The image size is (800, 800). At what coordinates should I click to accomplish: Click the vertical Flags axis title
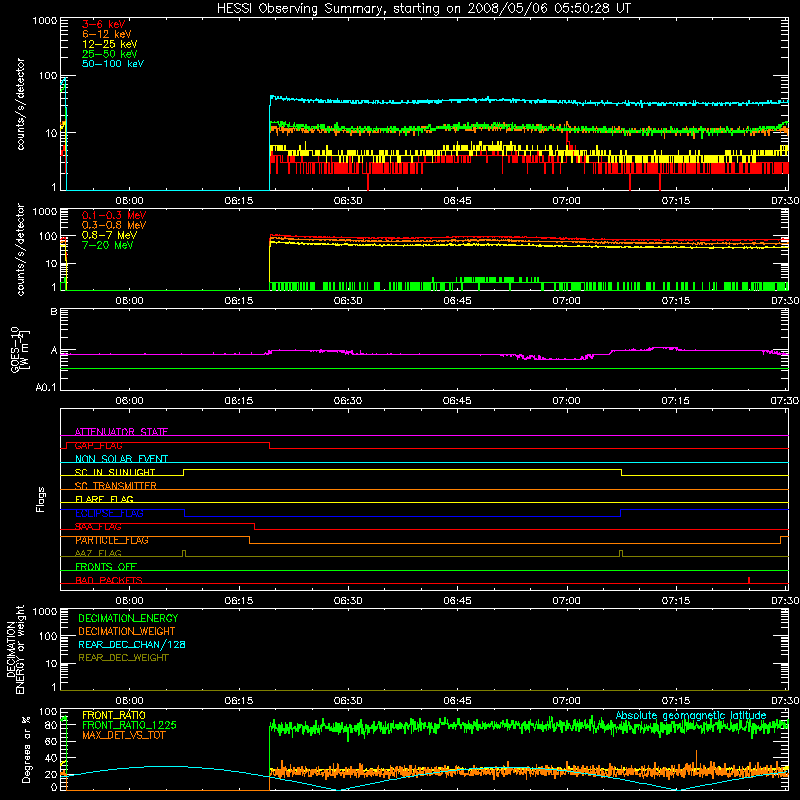click(x=41, y=499)
